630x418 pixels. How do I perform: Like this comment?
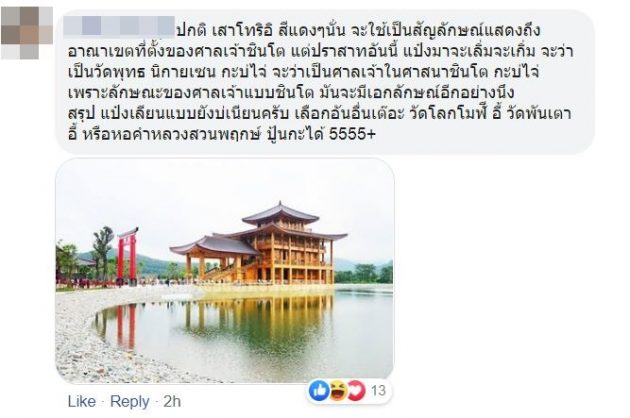(x=82, y=401)
